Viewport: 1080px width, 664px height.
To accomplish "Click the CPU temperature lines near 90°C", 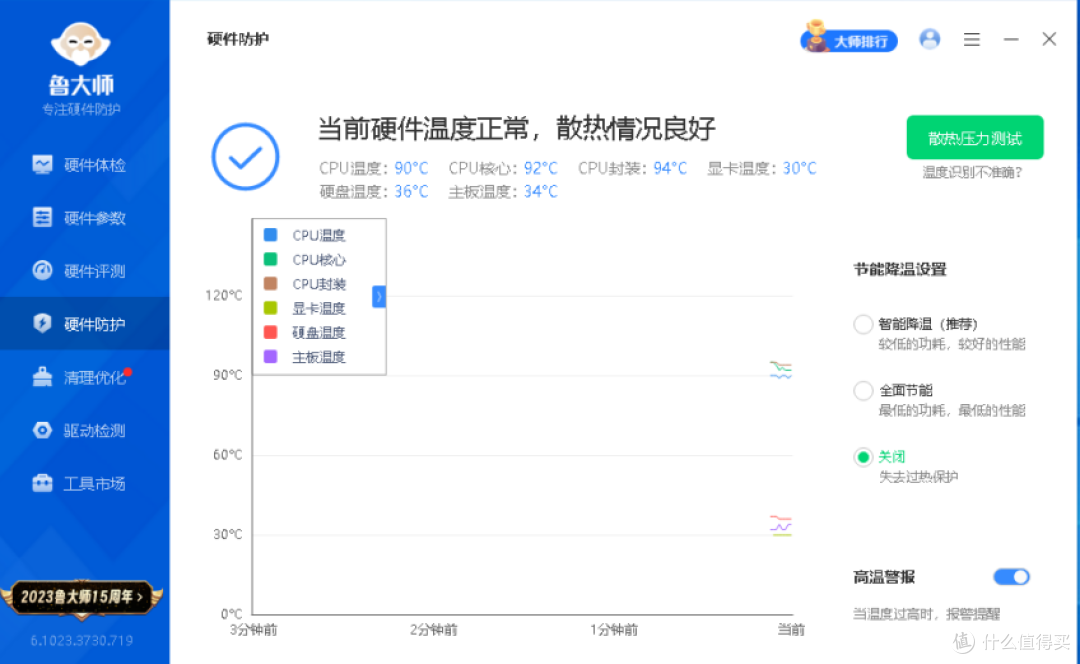I will [780, 370].
